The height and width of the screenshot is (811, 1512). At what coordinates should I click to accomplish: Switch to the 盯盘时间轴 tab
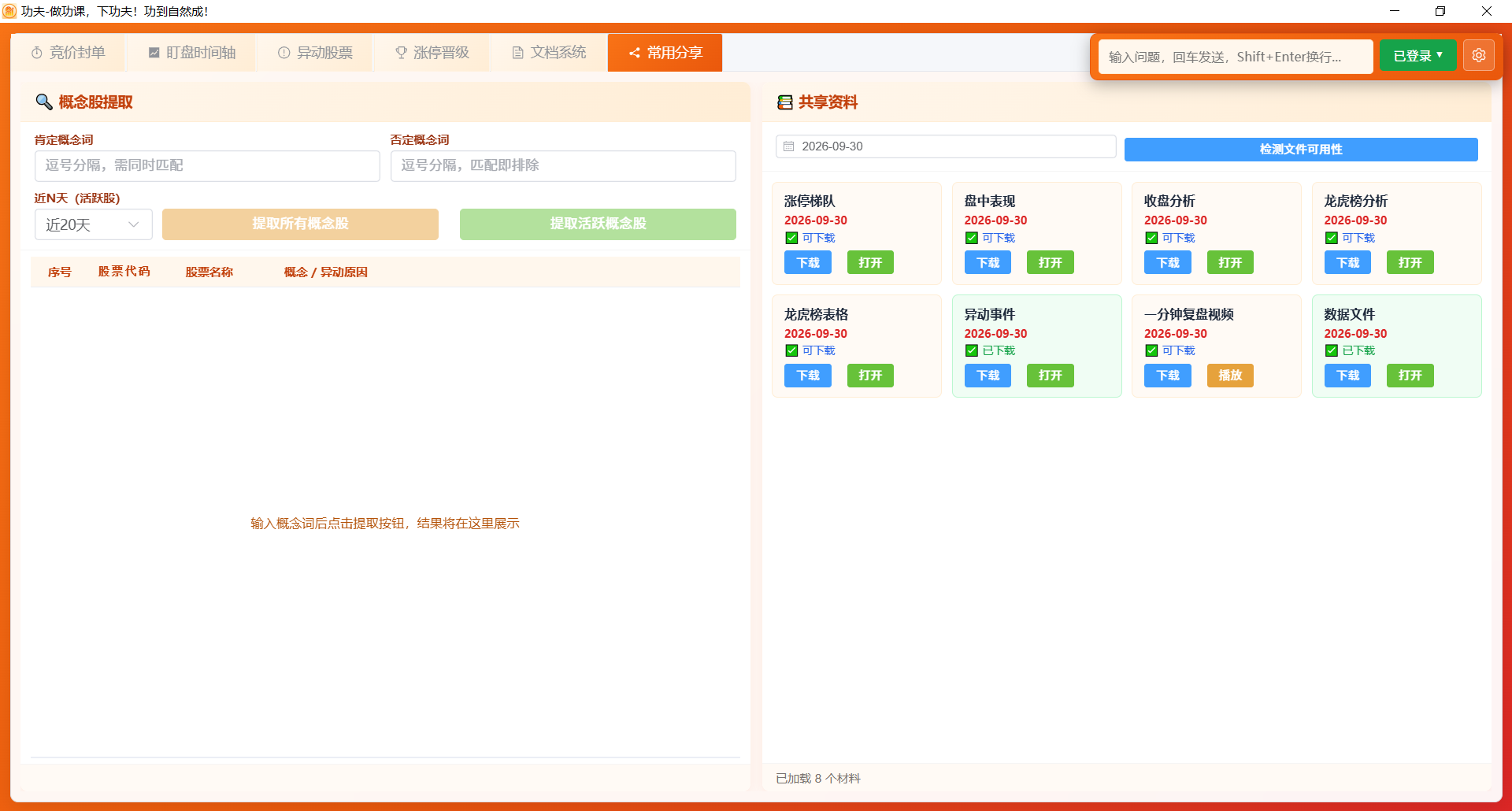(192, 53)
